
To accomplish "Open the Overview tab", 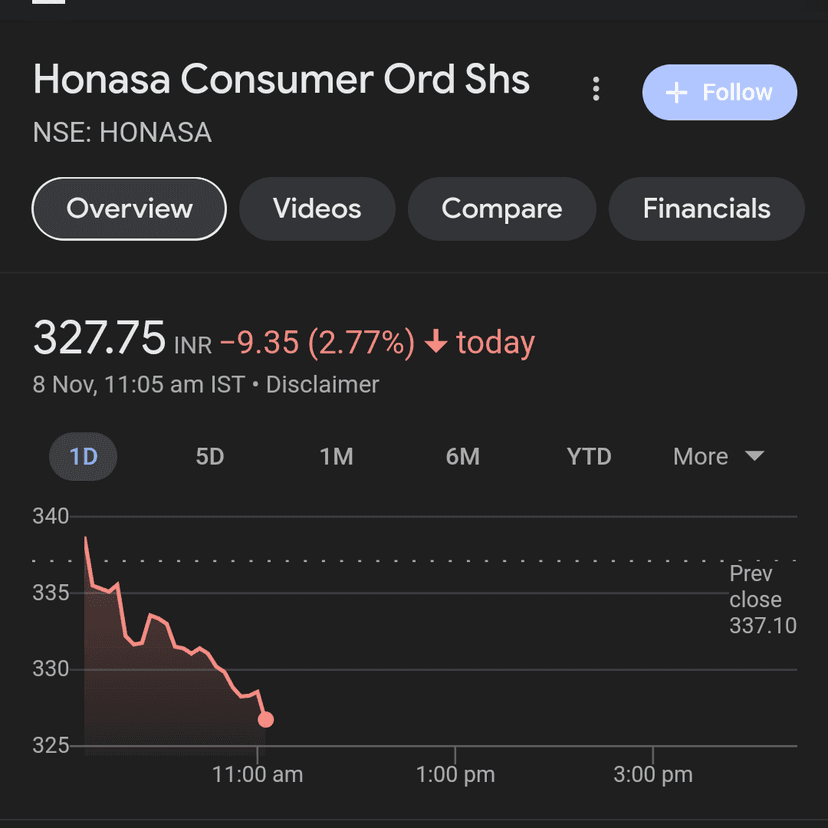I will pos(129,209).
